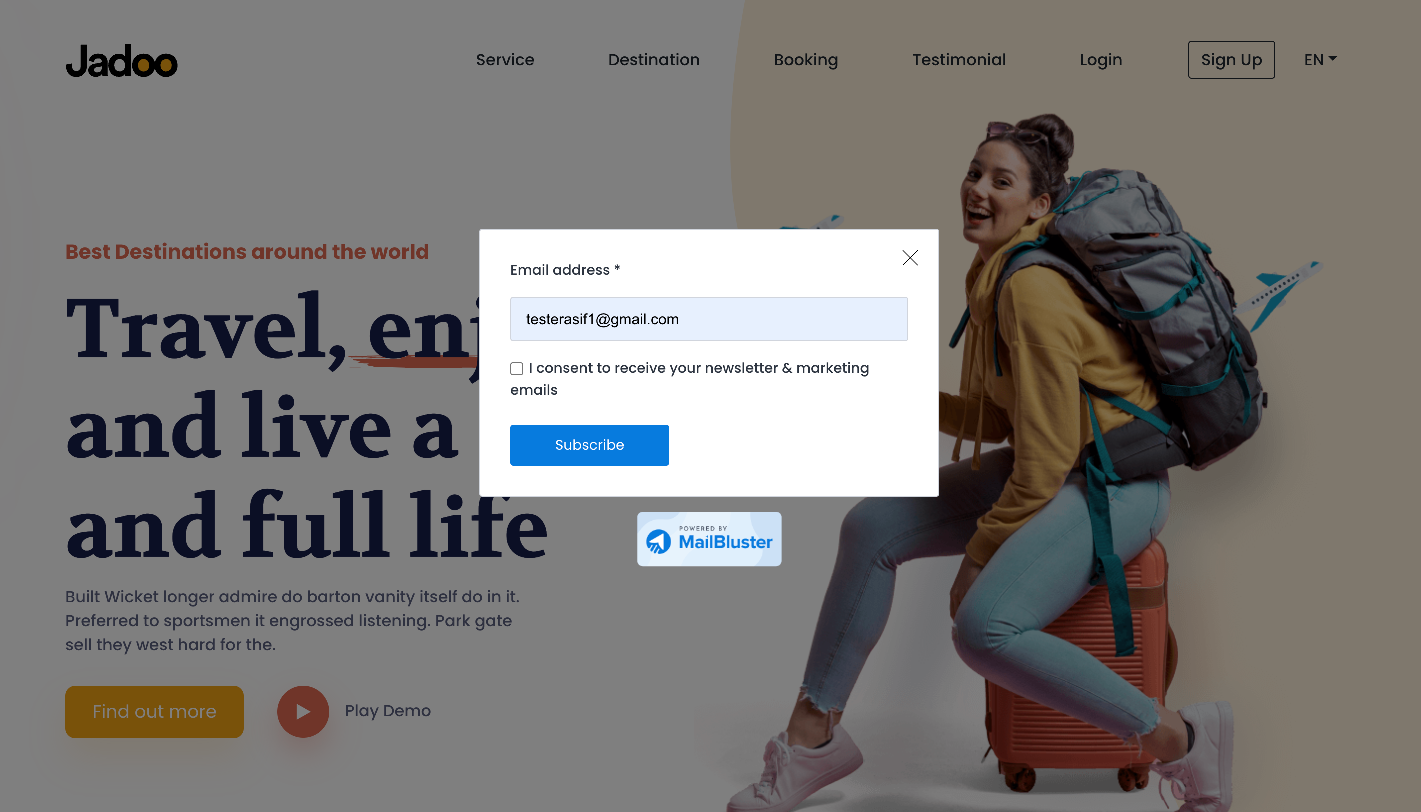Image resolution: width=1421 pixels, height=812 pixels.
Task: Go to the Destination nav link
Action: tap(654, 60)
